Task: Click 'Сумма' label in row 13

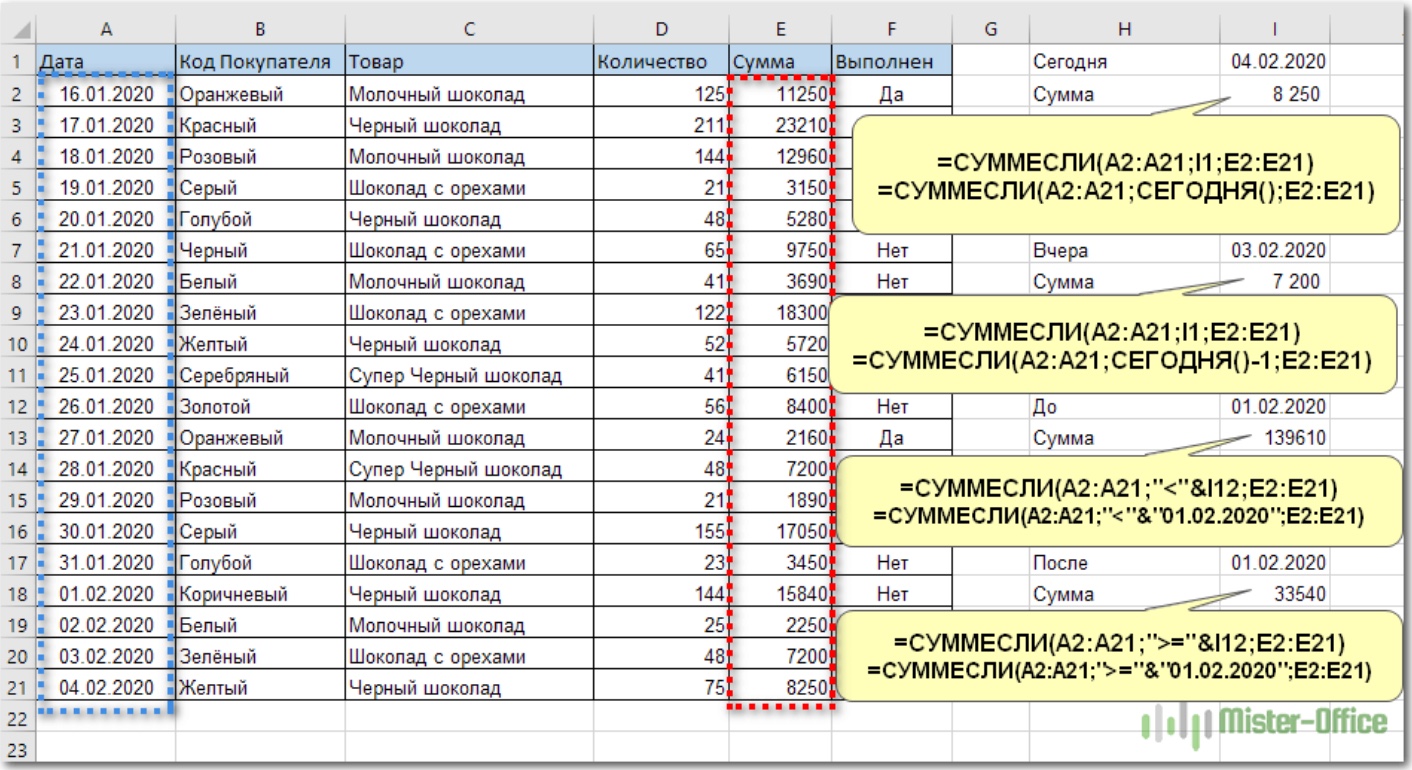Action: point(1124,438)
